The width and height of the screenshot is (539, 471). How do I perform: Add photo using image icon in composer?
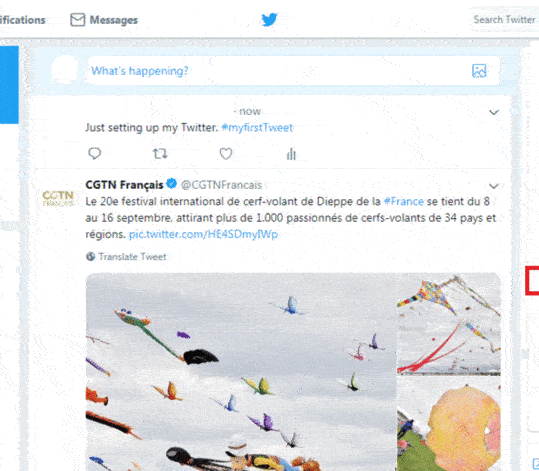[x=479, y=71]
